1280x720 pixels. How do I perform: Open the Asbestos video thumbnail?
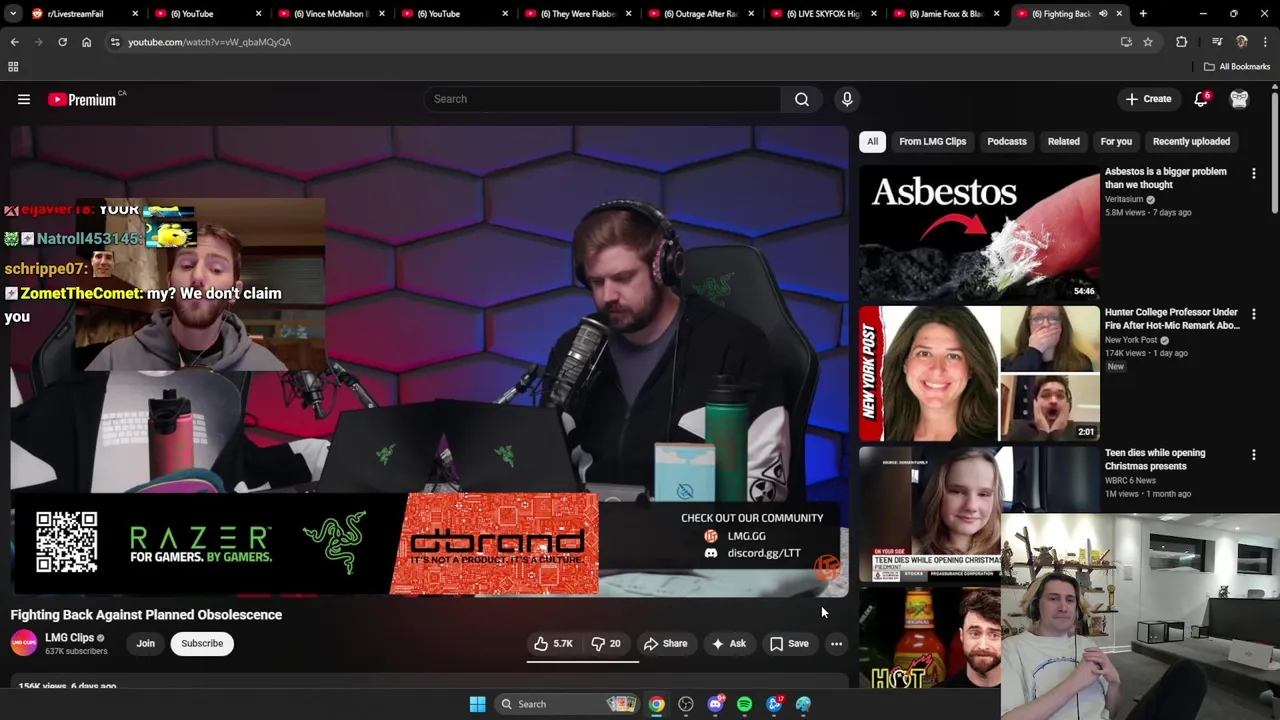click(x=979, y=233)
